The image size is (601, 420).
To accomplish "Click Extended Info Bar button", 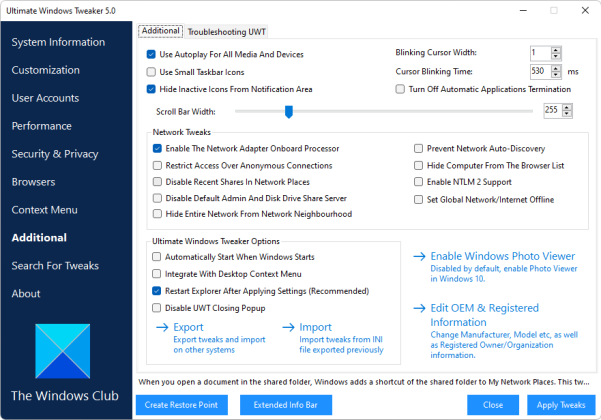I will tap(286, 405).
